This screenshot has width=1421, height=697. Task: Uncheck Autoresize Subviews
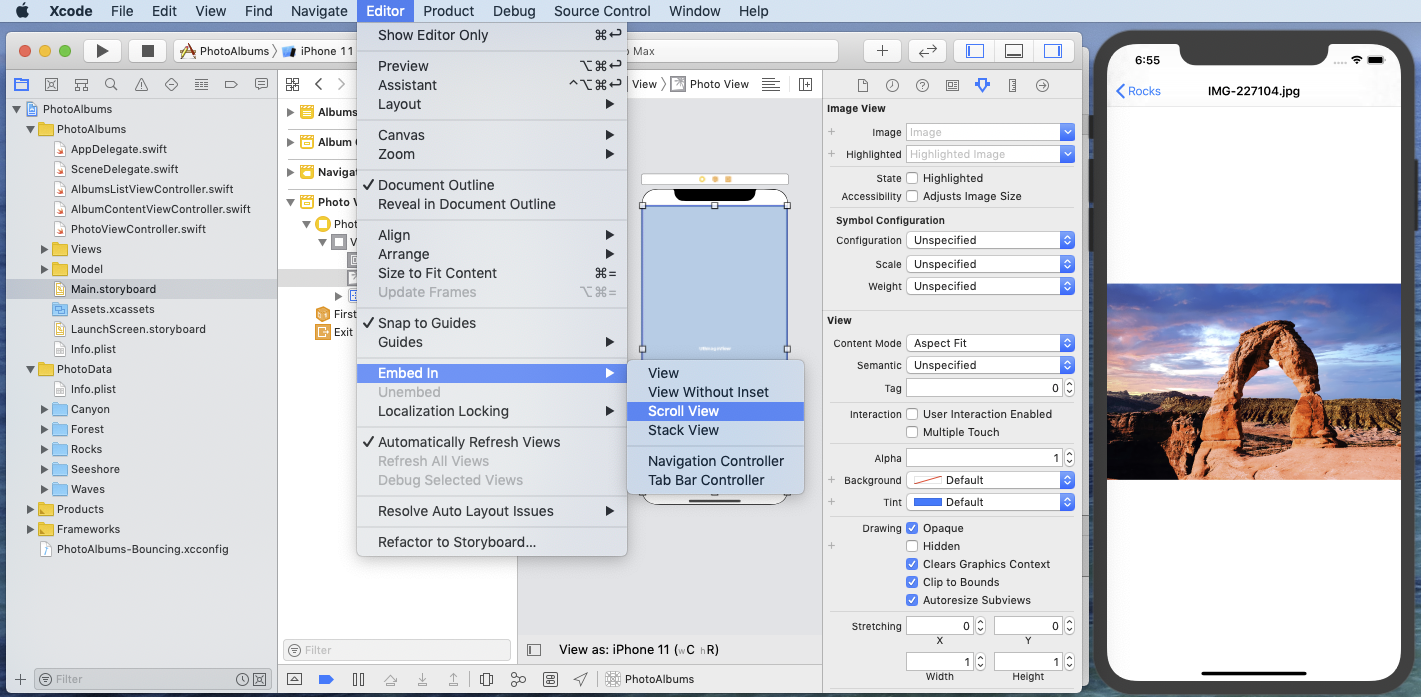coord(912,600)
